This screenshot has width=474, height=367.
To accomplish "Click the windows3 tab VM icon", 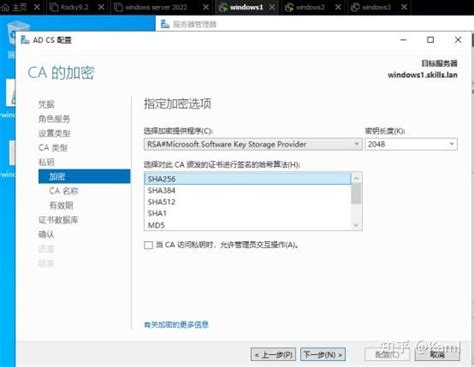I will coord(355,7).
